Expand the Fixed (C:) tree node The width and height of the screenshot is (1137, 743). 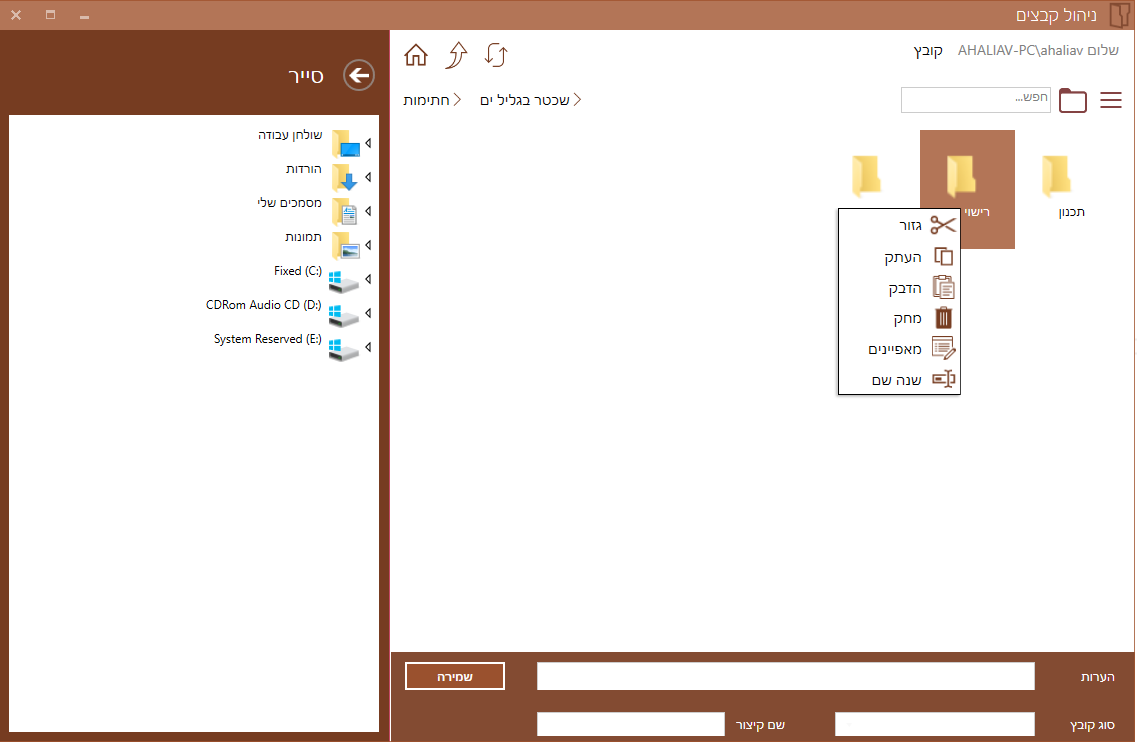coord(368,280)
